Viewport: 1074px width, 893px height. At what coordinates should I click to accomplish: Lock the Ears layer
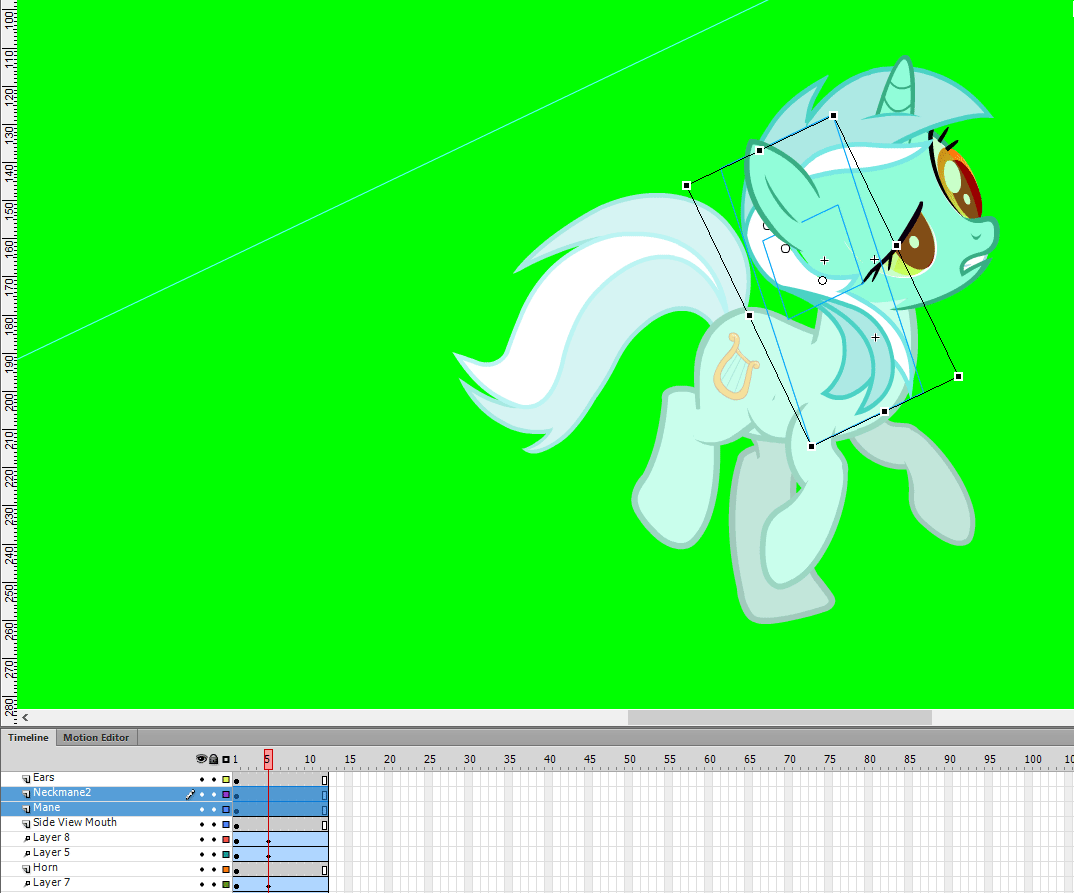[x=214, y=779]
